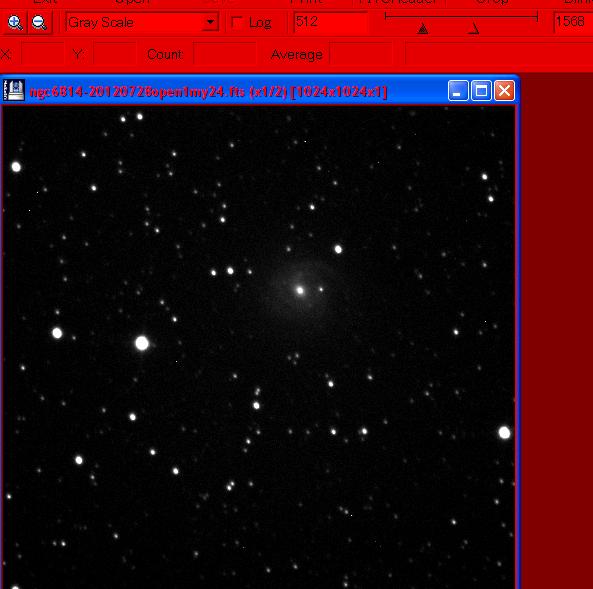Click the zoom in magnifier icon
Image resolution: width=593 pixels, height=589 pixels.
[14, 23]
